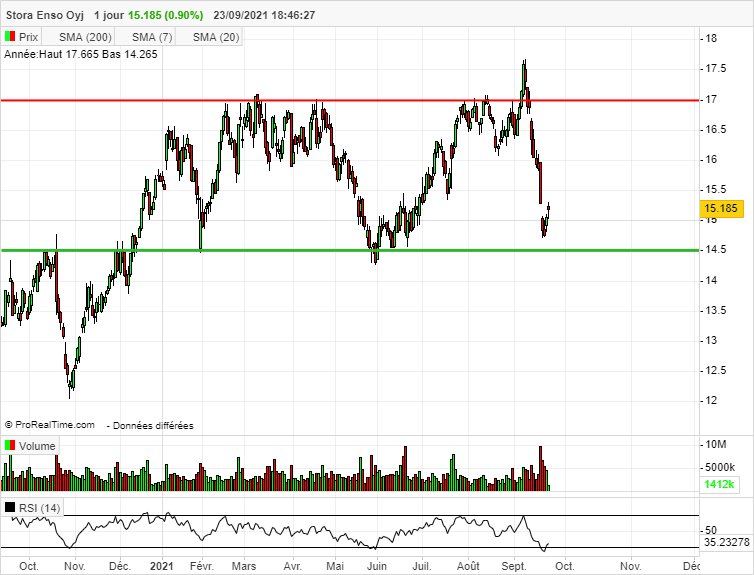Click the 1412k volume value tag
The width and height of the screenshot is (754, 575).
tap(719, 484)
